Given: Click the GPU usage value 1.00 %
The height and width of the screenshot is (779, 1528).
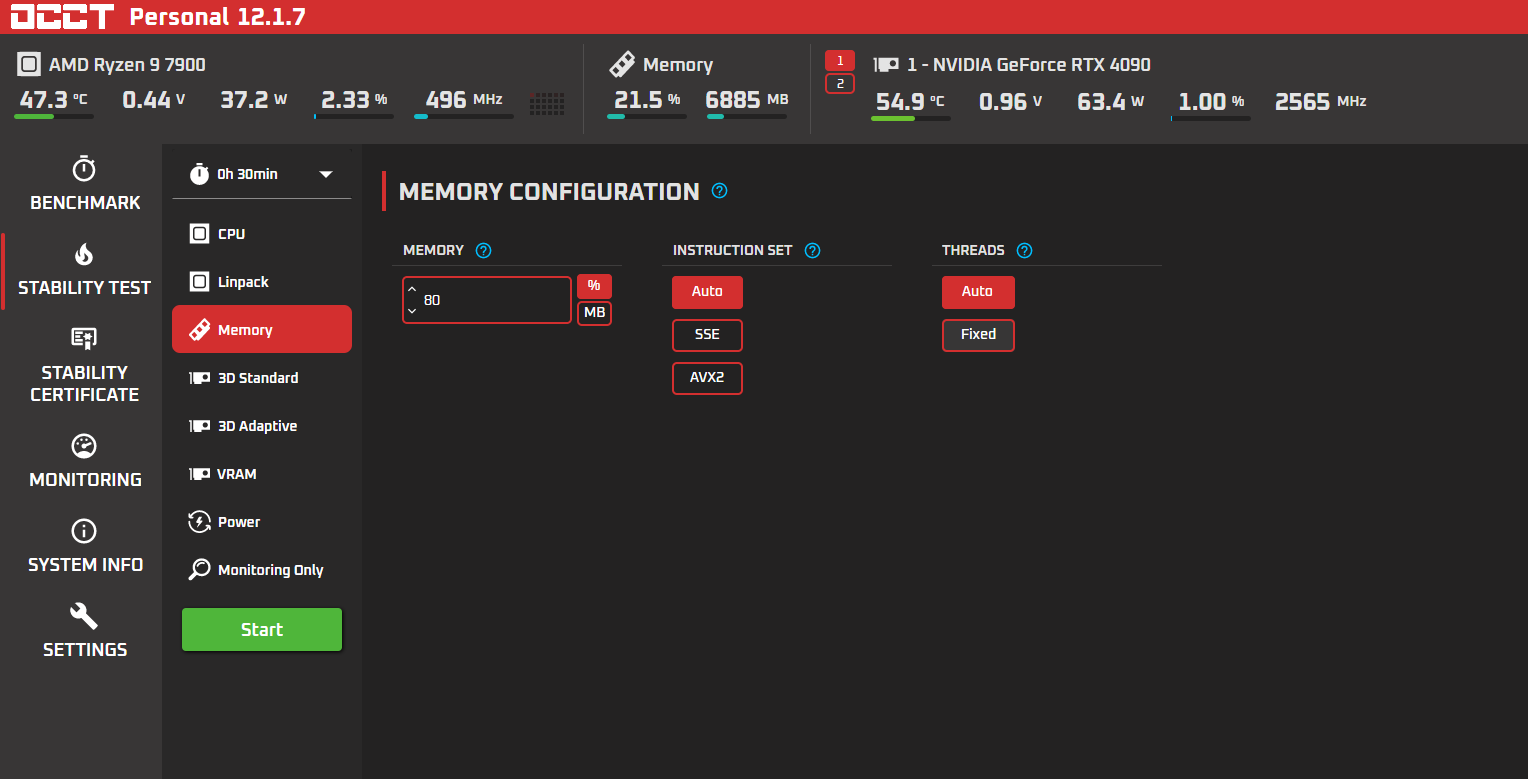Looking at the screenshot, I should pyautogui.click(x=1211, y=102).
